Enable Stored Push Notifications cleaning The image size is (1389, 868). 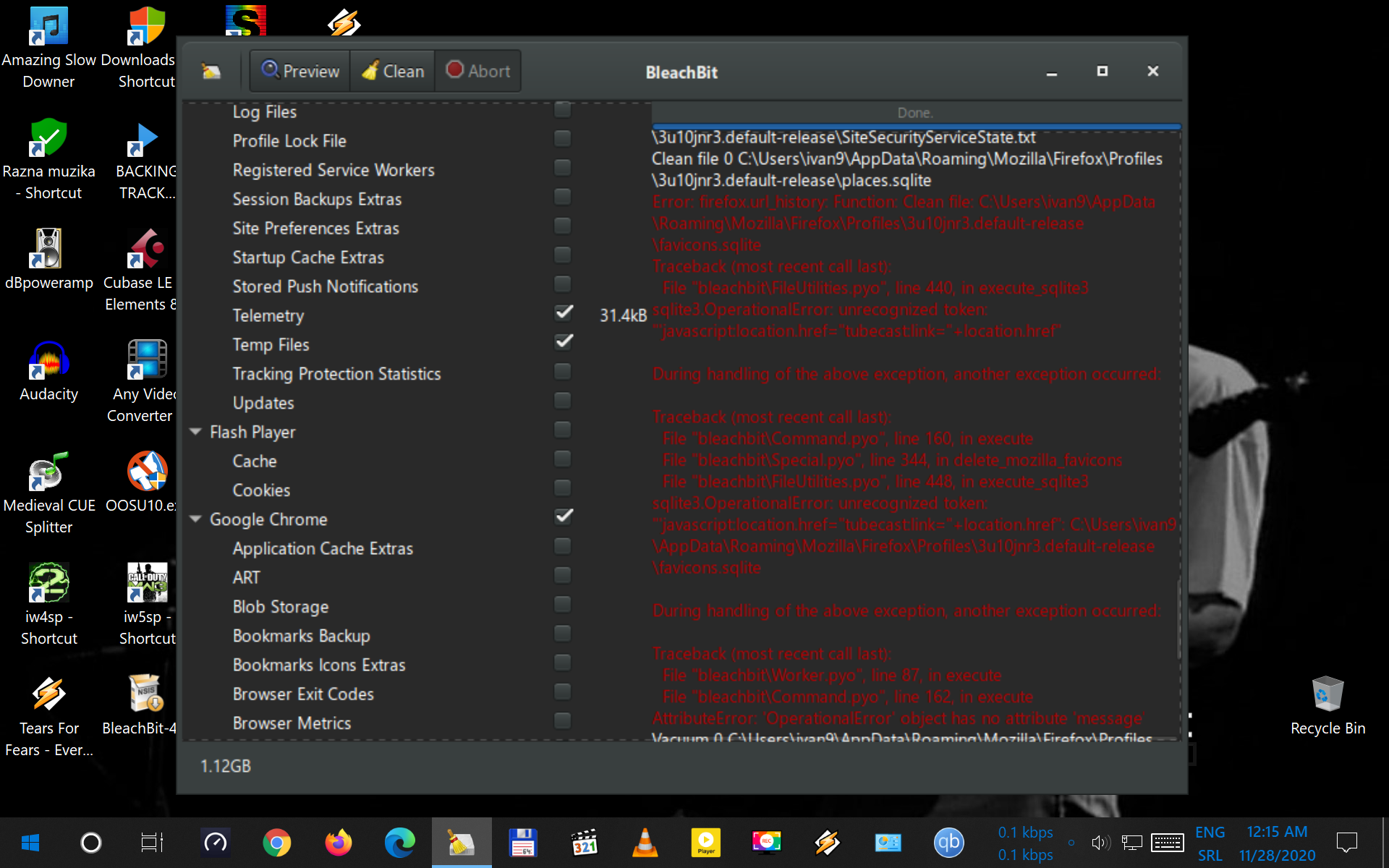pos(563,284)
